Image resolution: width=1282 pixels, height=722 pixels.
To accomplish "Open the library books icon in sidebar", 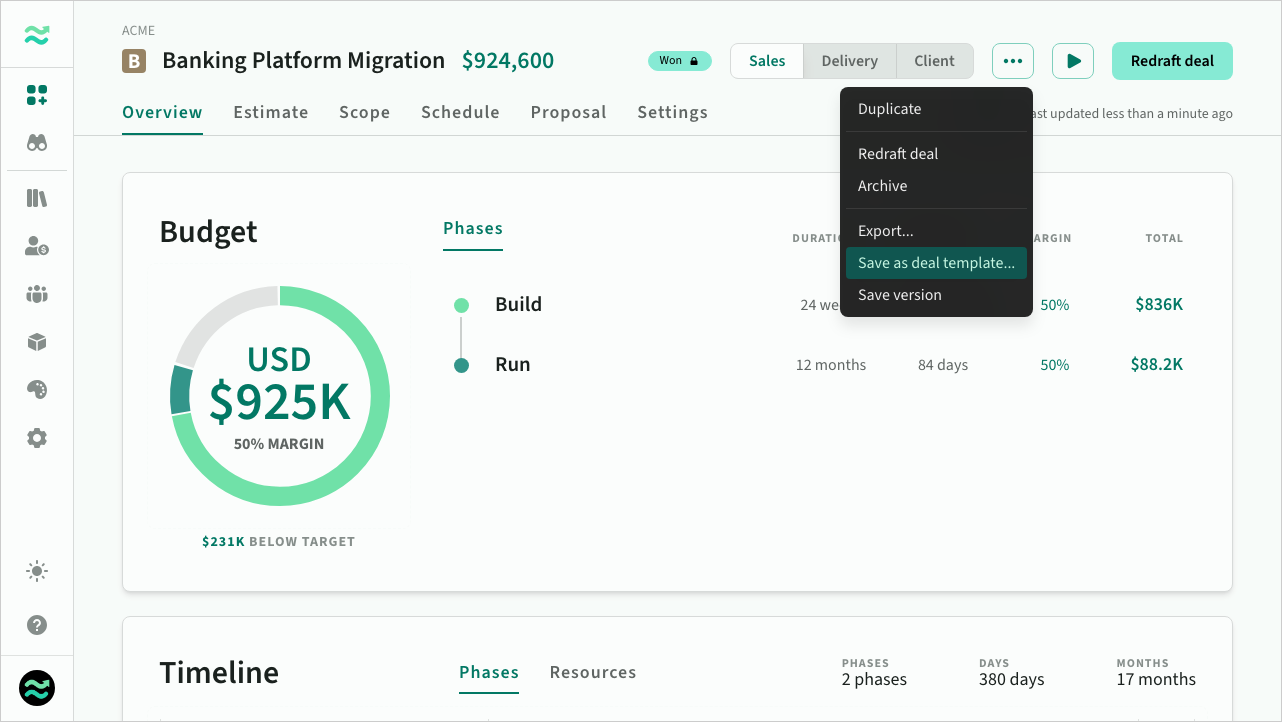I will pyautogui.click(x=37, y=198).
